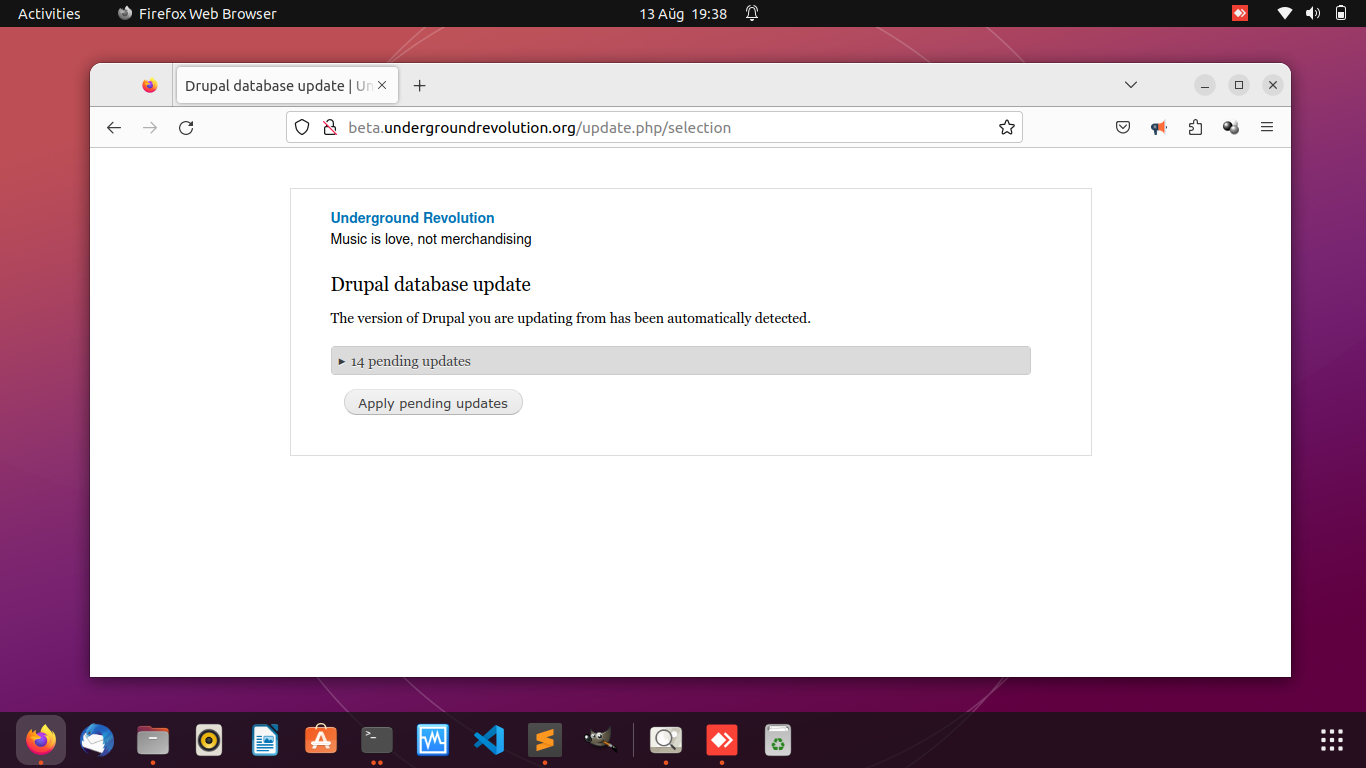Open AnyDesk from the dock
The height and width of the screenshot is (768, 1366).
pos(722,740)
